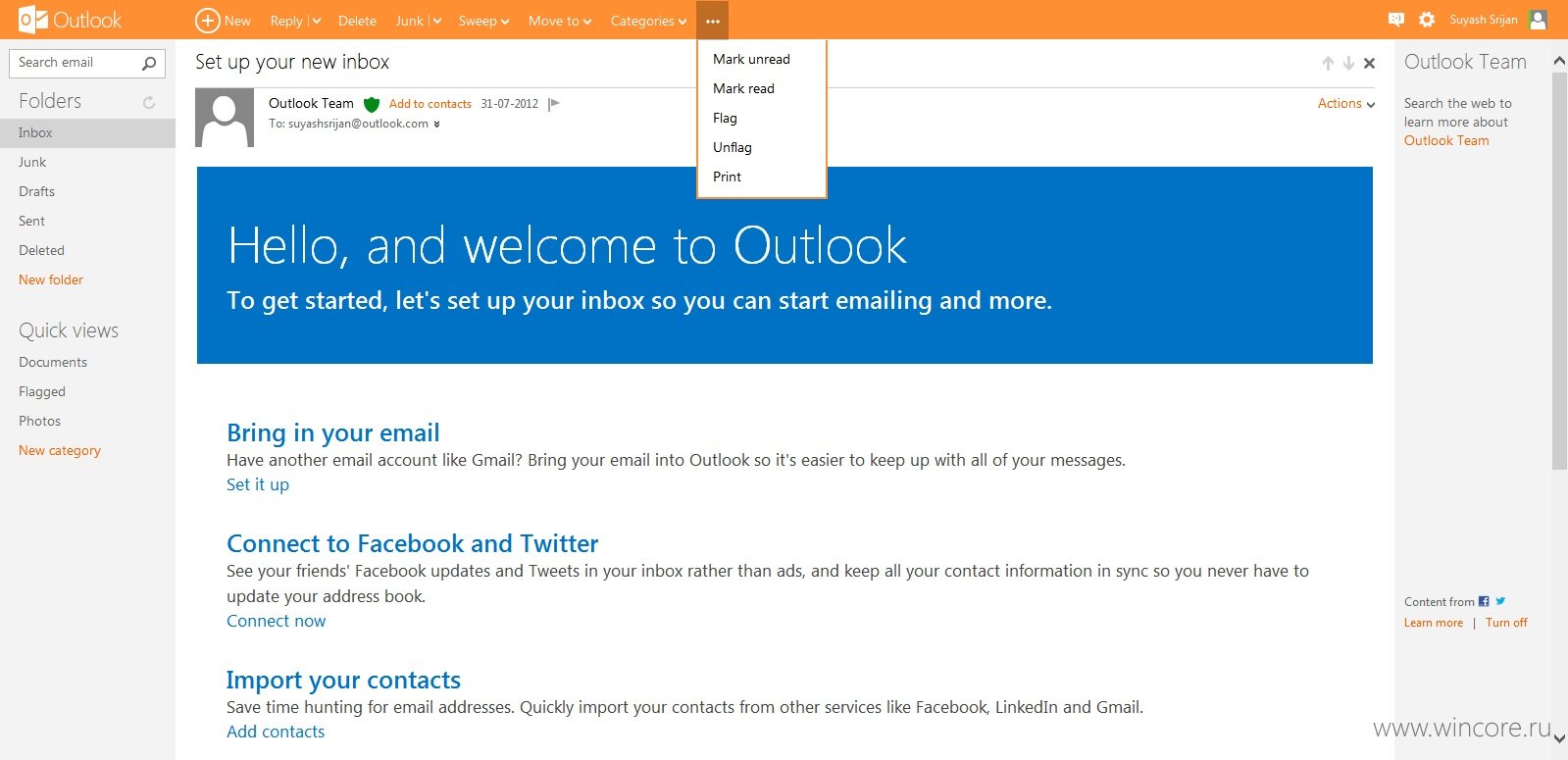Click the search magnifier icon
Screen dimensions: 1568x760
point(149,63)
